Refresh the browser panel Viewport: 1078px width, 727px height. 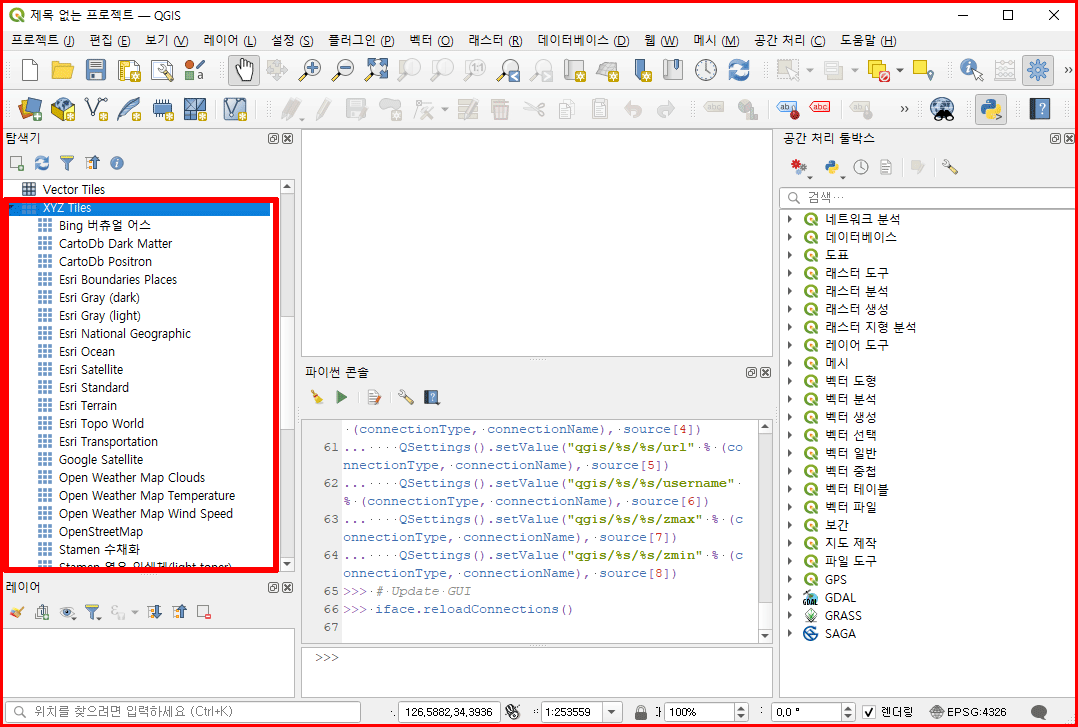pyautogui.click(x=42, y=163)
